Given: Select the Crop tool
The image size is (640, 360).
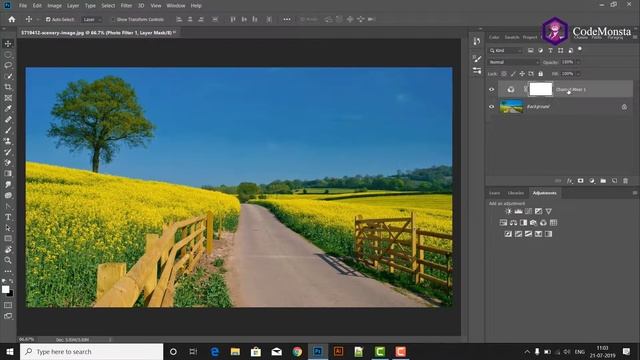Looking at the screenshot, I should coord(8,87).
